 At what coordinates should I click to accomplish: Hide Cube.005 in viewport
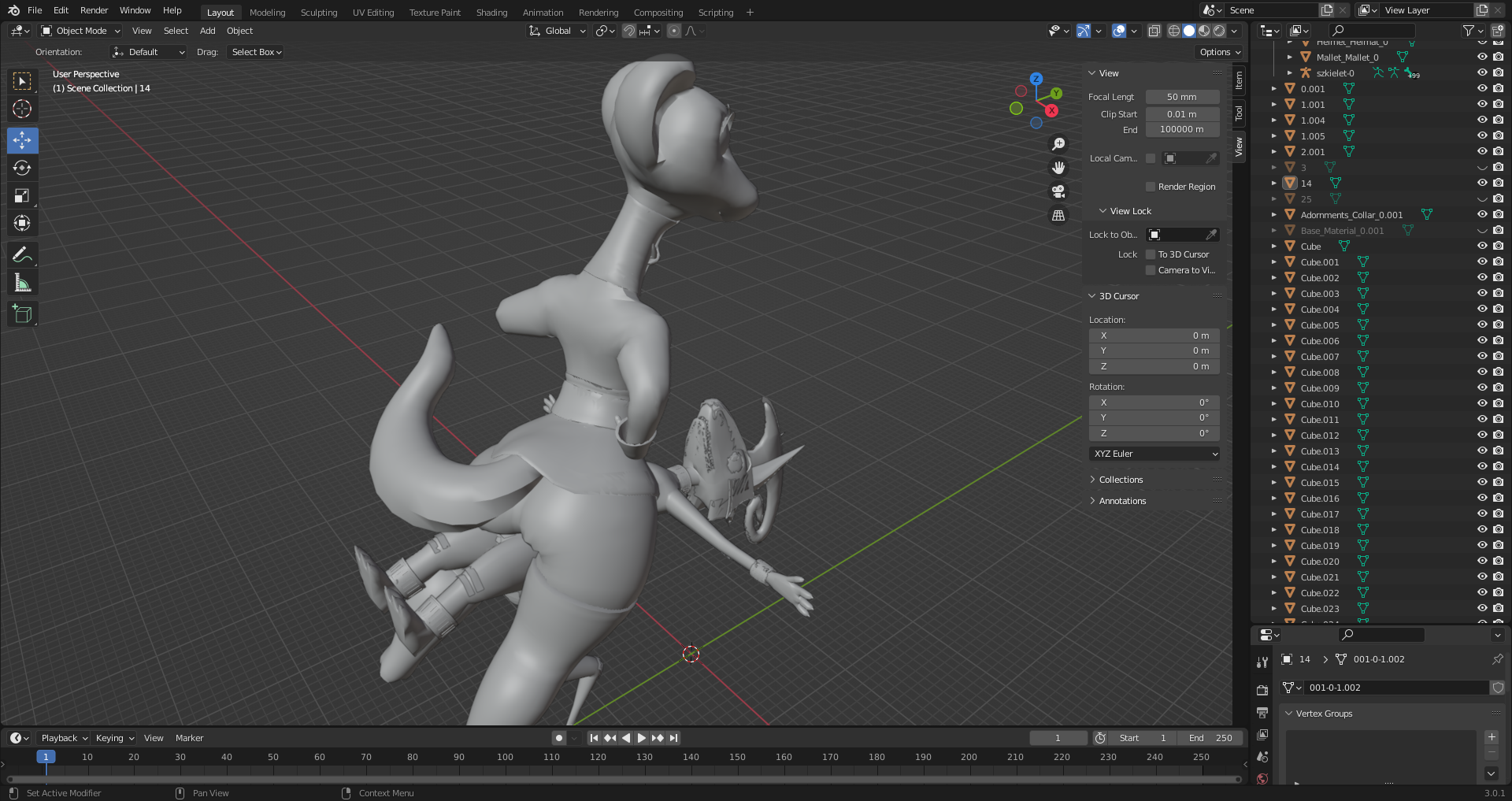coord(1482,324)
